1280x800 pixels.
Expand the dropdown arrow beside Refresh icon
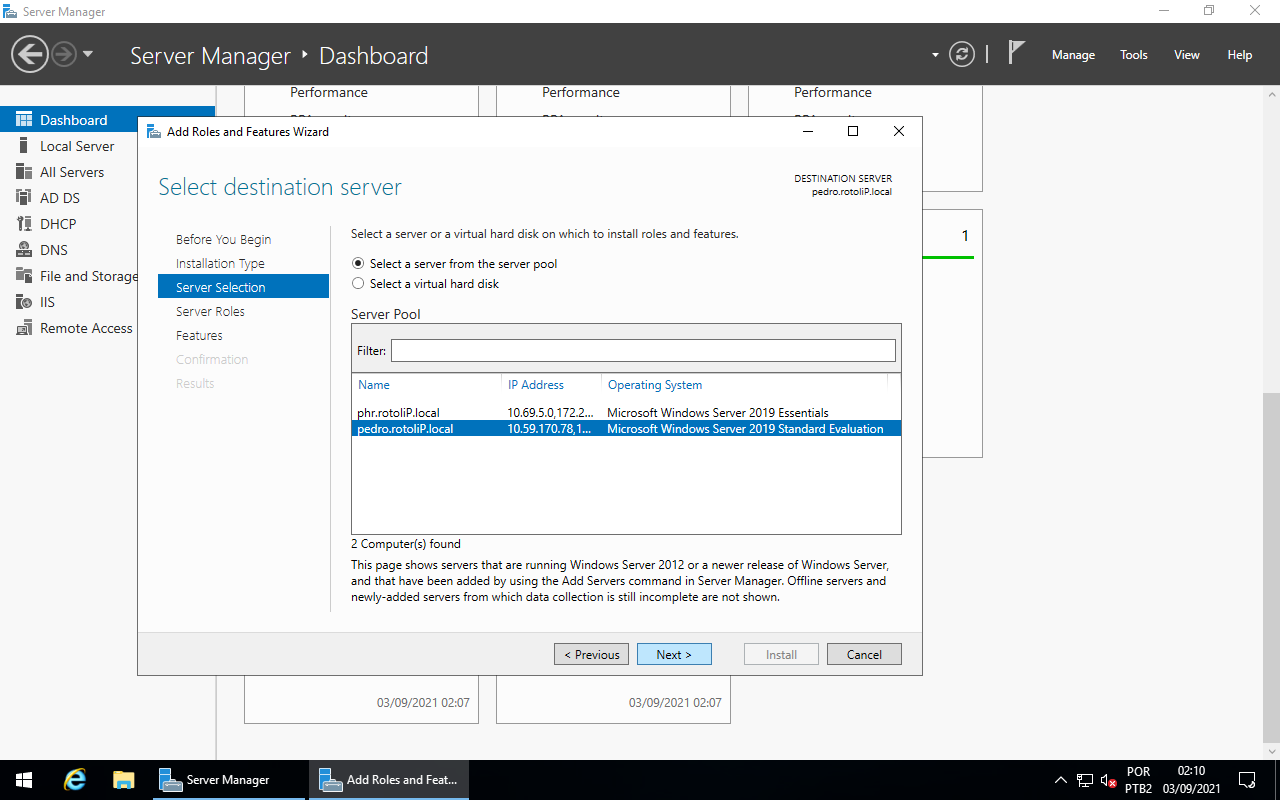pyautogui.click(x=935, y=55)
